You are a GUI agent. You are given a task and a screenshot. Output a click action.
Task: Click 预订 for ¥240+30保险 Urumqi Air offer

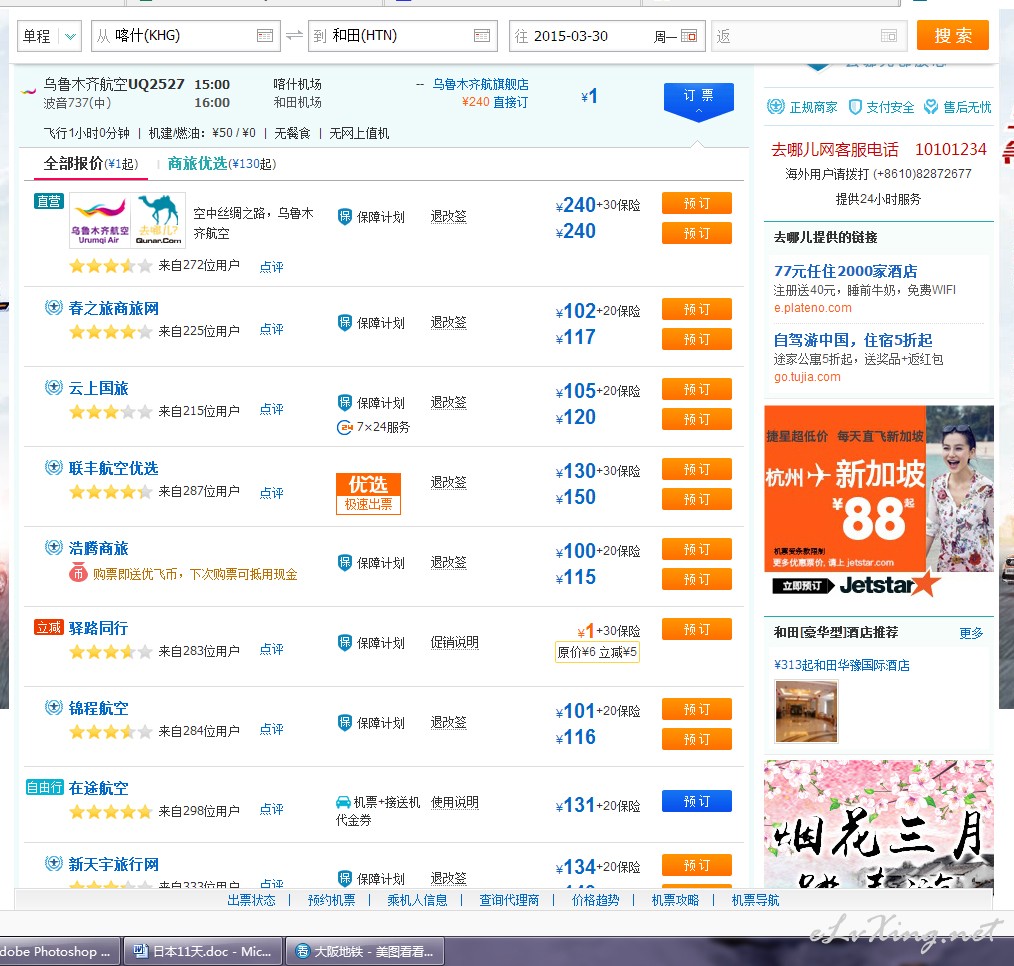tap(696, 203)
